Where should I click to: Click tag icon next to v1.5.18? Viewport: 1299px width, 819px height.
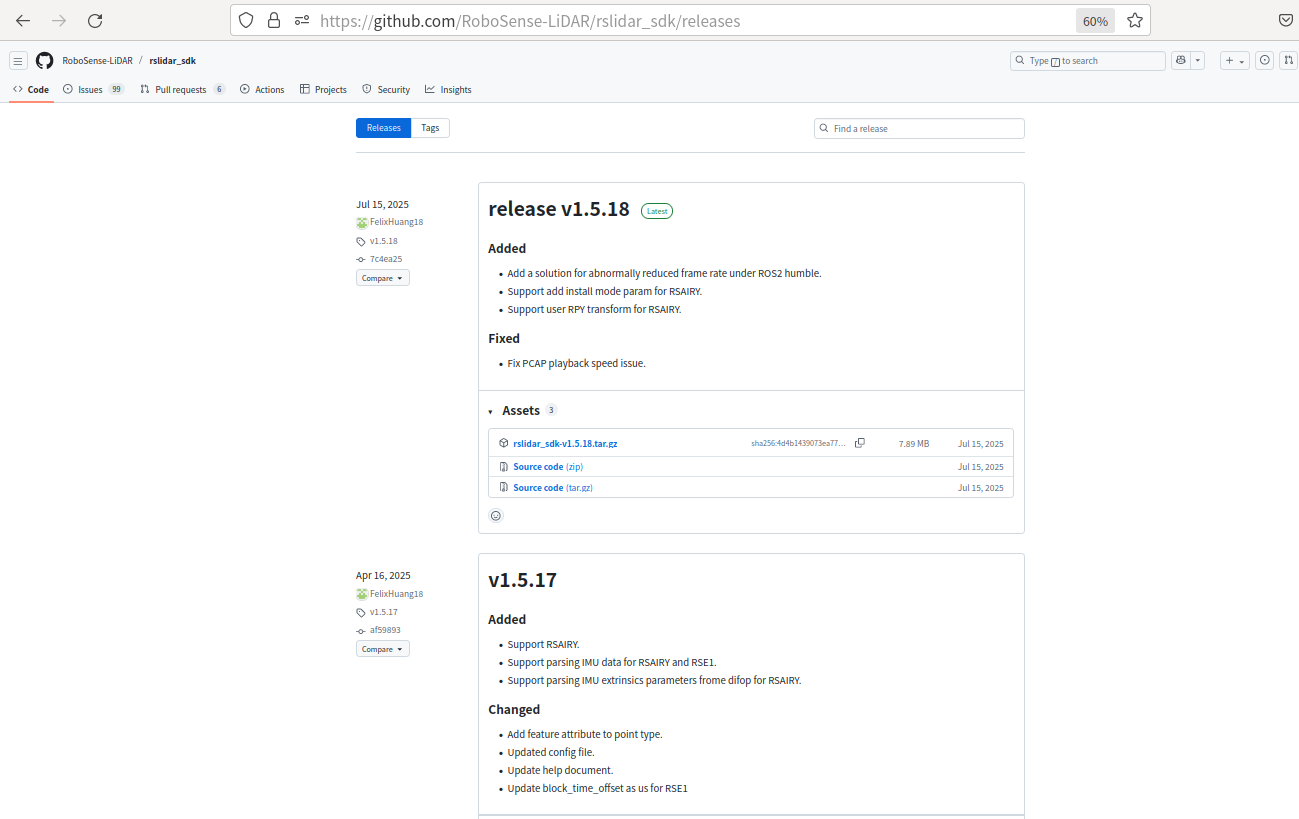tap(361, 241)
